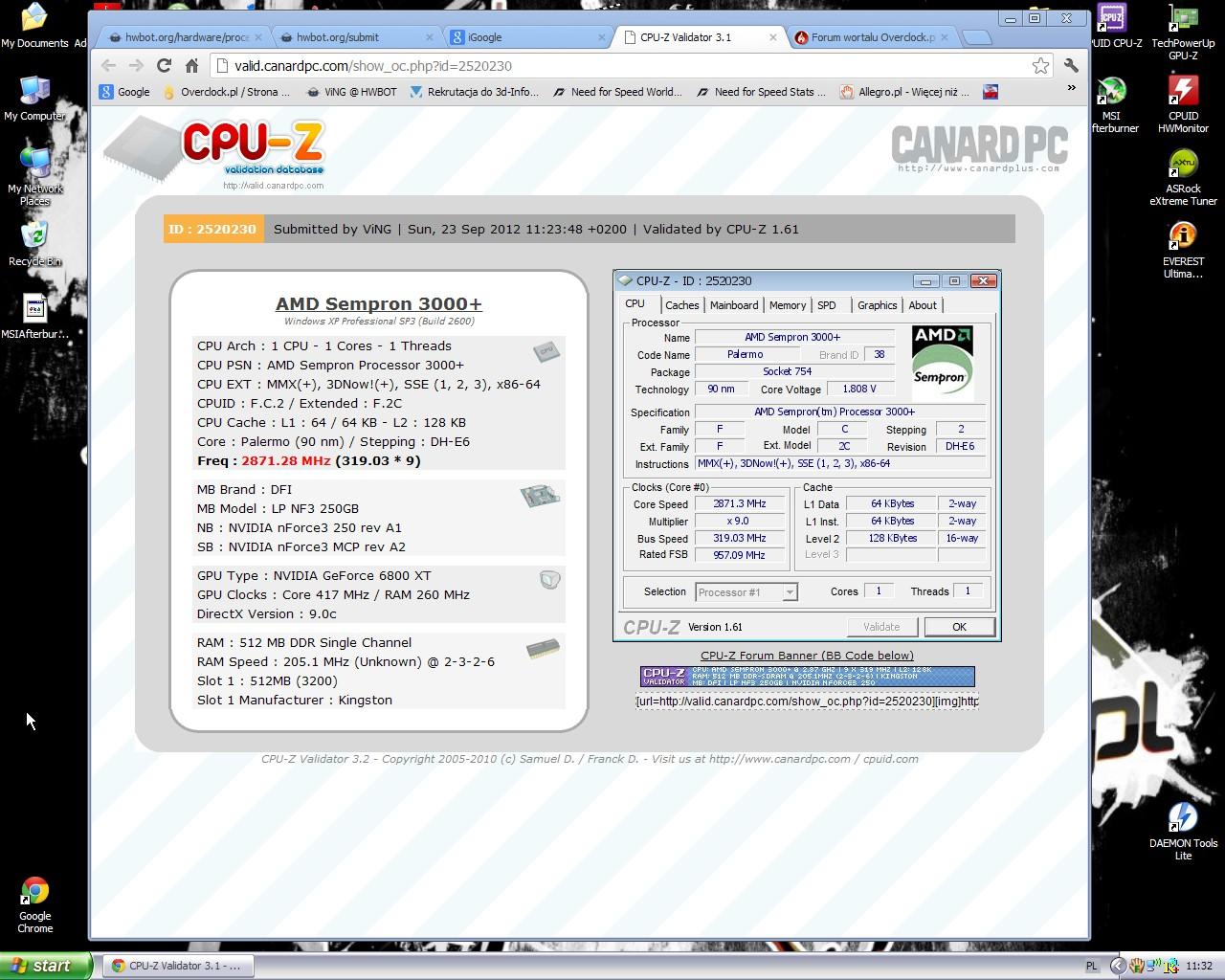This screenshot has height=980, width=1225.
Task: Click the browser Back arrow
Action: point(108,65)
